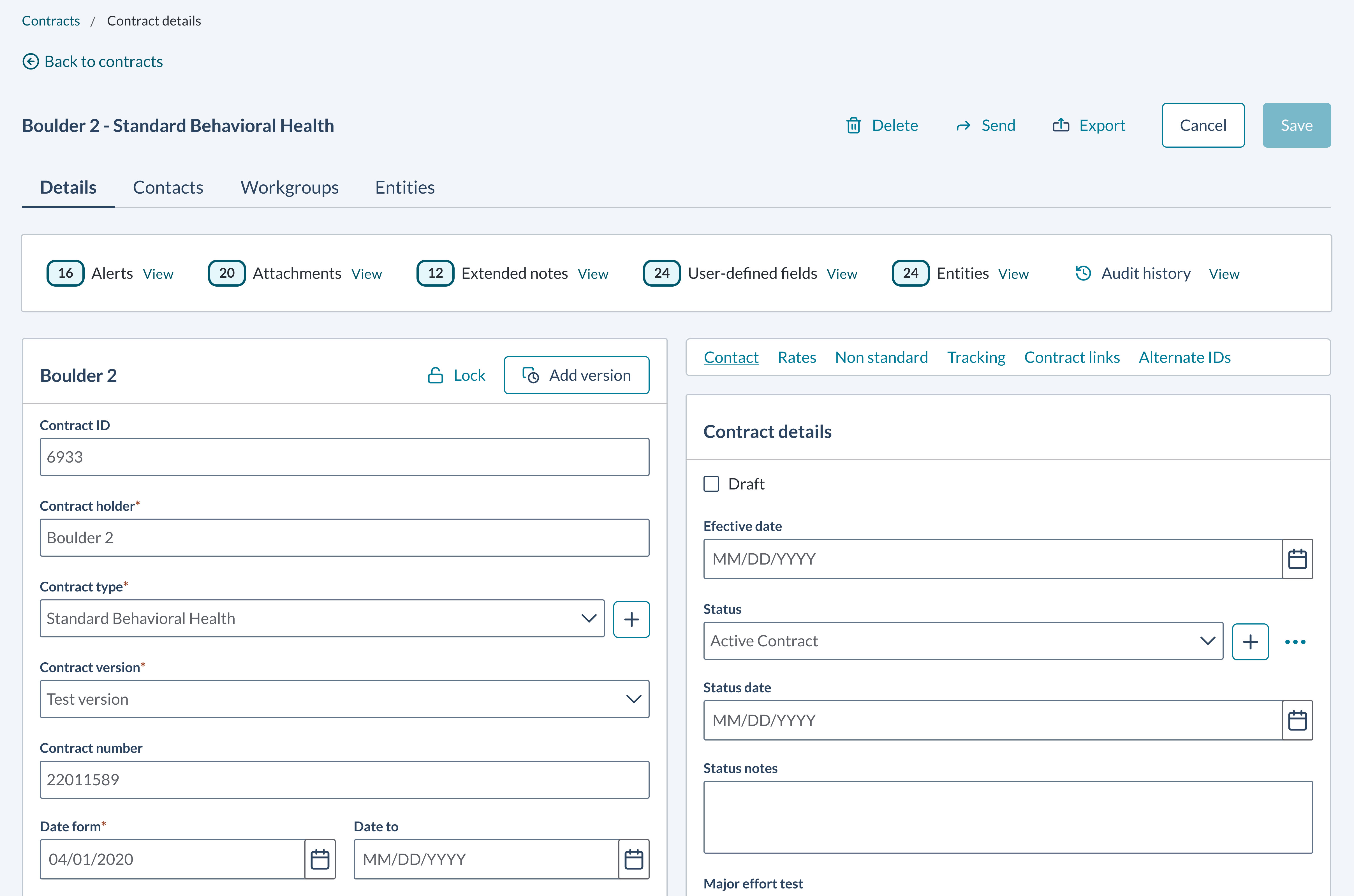Click into the Contract number field
This screenshot has width=1354, height=896.
[344, 779]
